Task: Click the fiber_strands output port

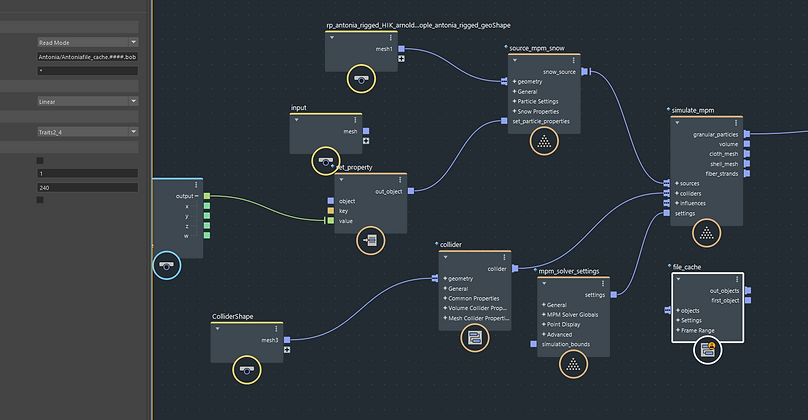Action: 747,174
